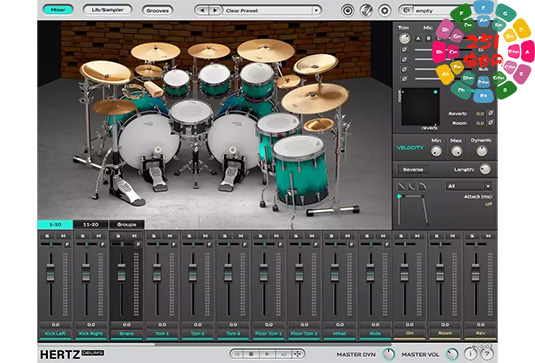This screenshot has height=363, width=535.
Task: Mute the Kick Left channel
Action: click(x=63, y=236)
